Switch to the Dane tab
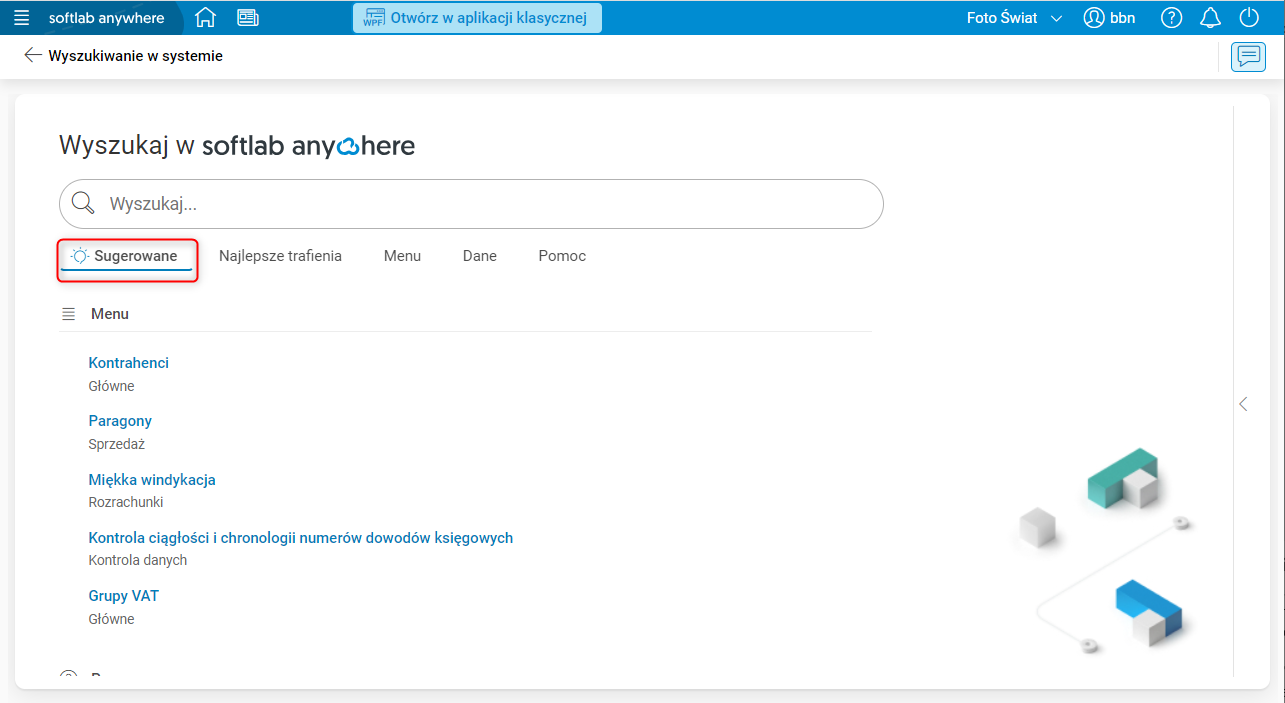Viewport: 1285px width, 703px height. [480, 256]
